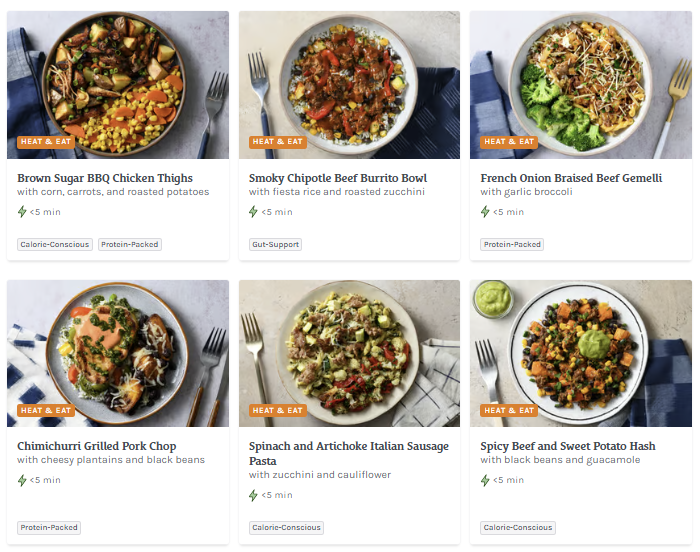Click the lightning icon under Chimichurri Grilled Pork Chop
Image resolution: width=700 pixels, height=552 pixels.
22,480
